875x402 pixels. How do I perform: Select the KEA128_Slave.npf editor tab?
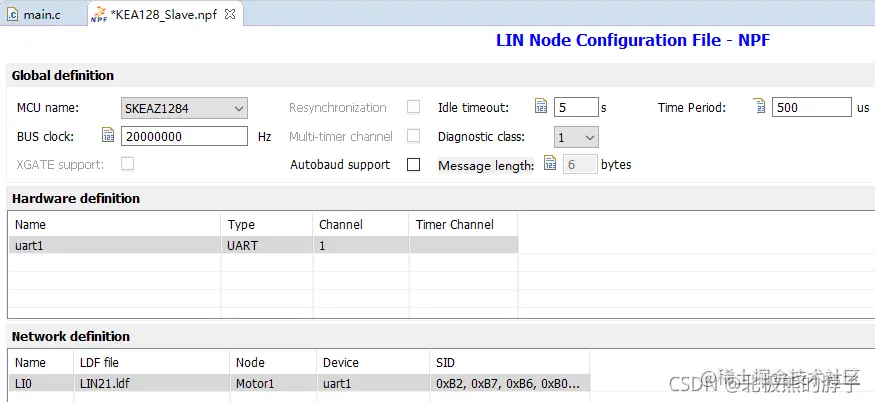tap(164, 15)
